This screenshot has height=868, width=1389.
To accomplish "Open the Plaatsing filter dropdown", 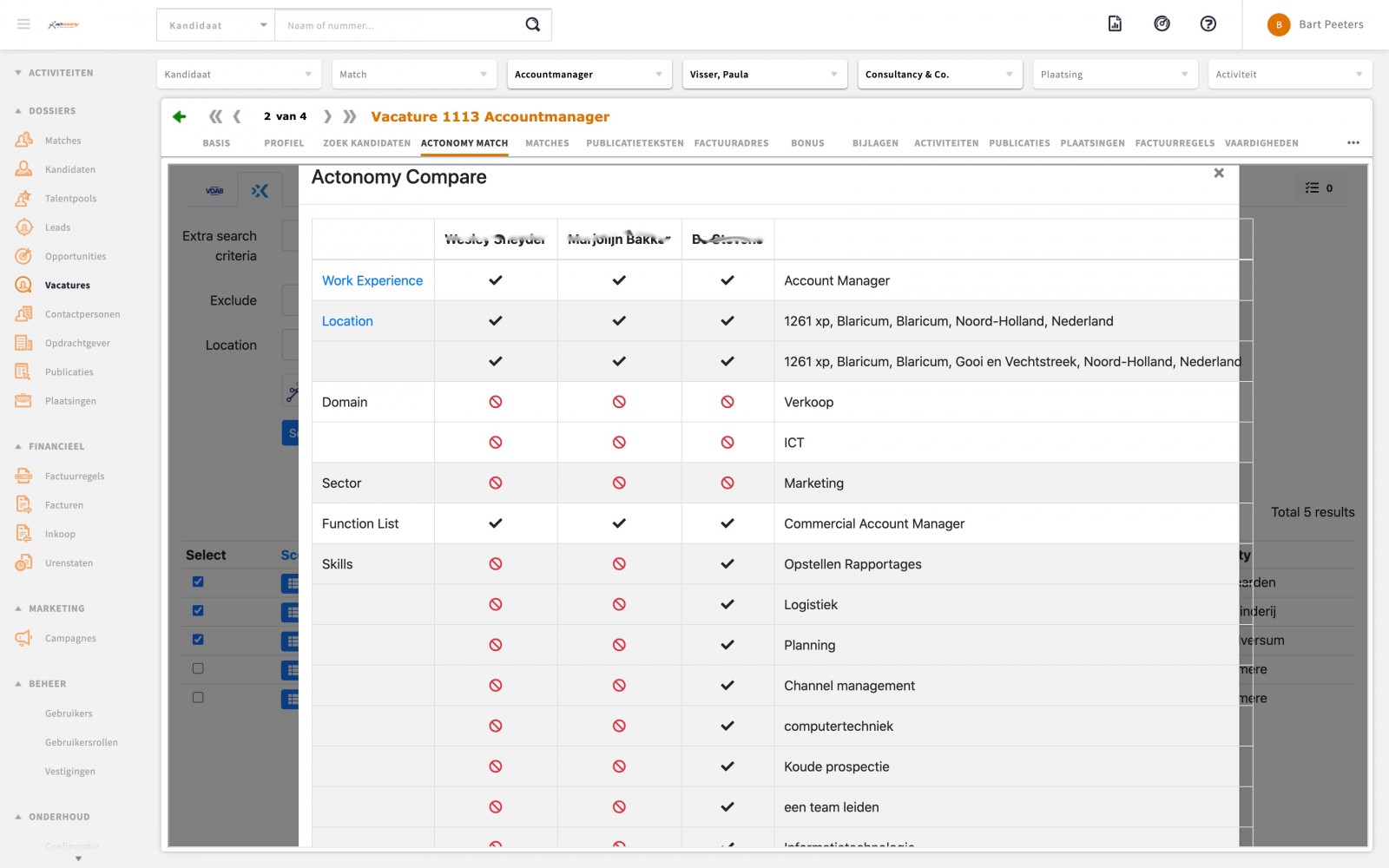I will click(x=1115, y=75).
